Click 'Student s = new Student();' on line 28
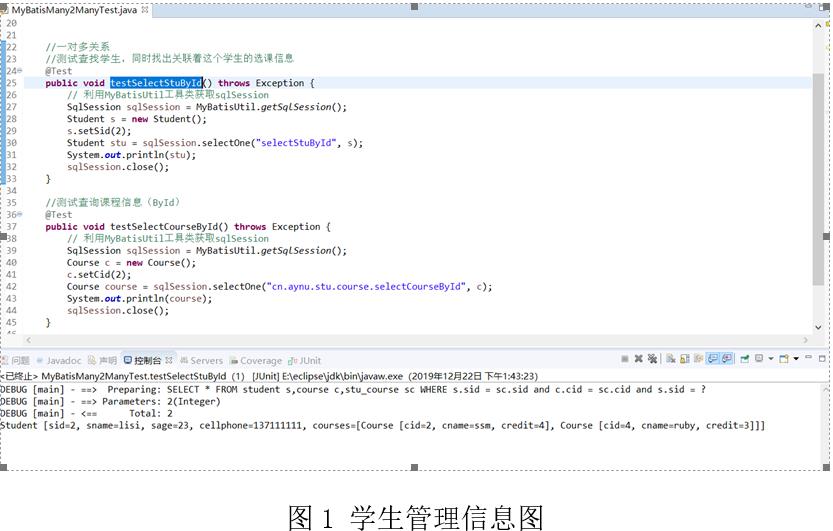This screenshot has width=833, height=531. point(137,119)
